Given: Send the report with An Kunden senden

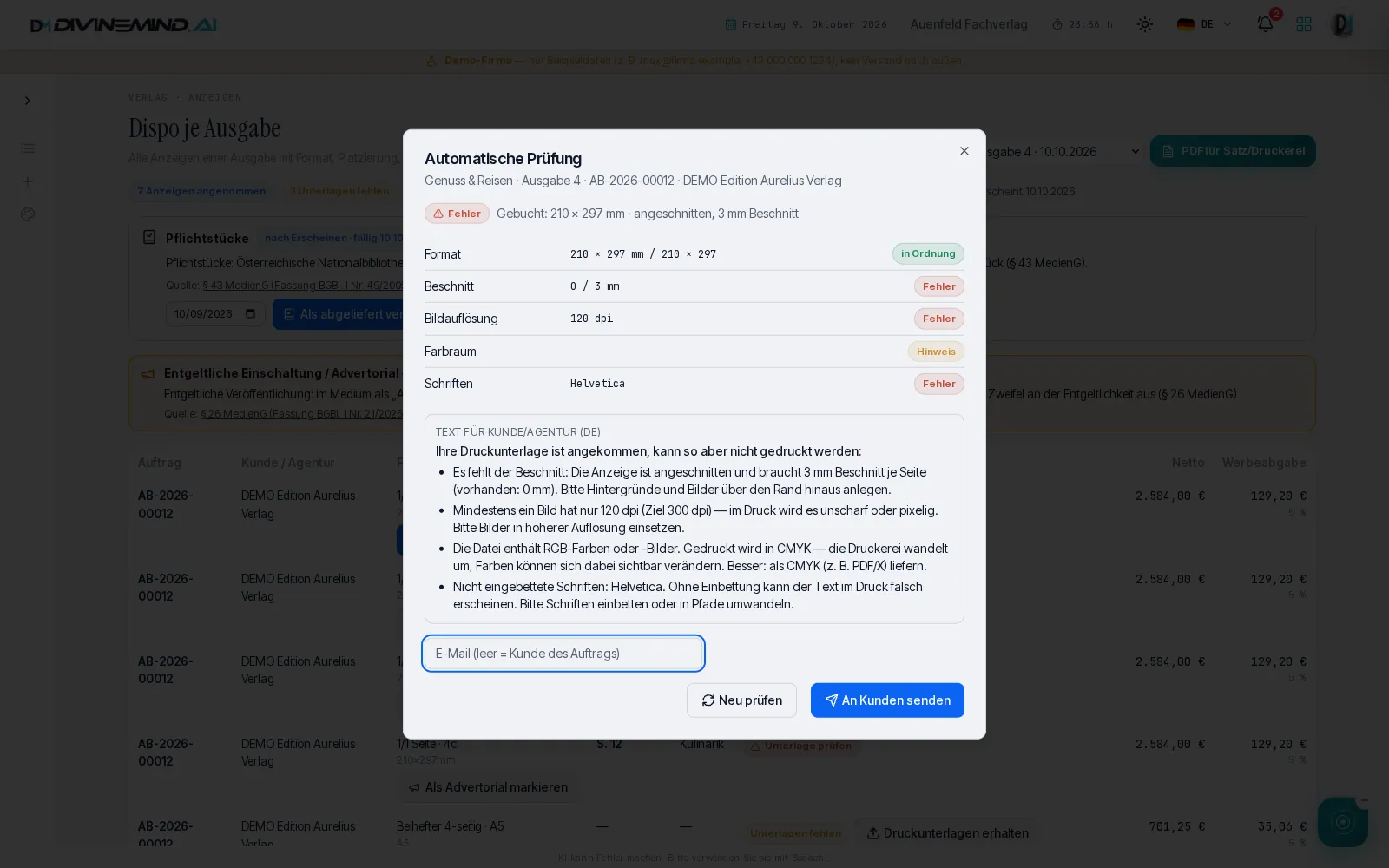Looking at the screenshot, I should pyautogui.click(x=887, y=700).
